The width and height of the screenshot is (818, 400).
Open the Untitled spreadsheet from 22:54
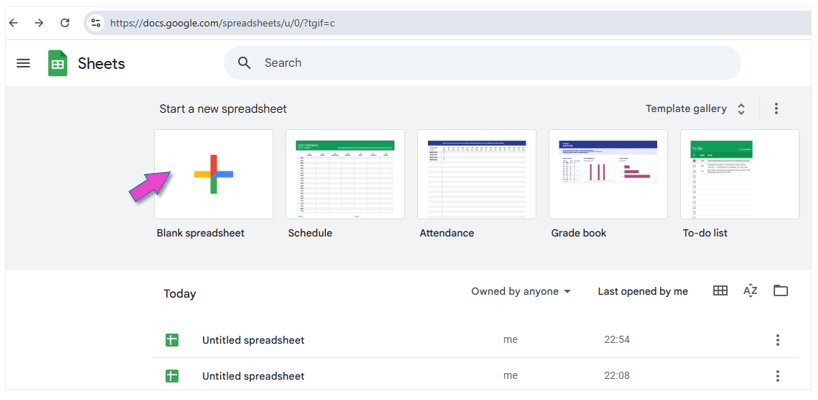click(253, 340)
